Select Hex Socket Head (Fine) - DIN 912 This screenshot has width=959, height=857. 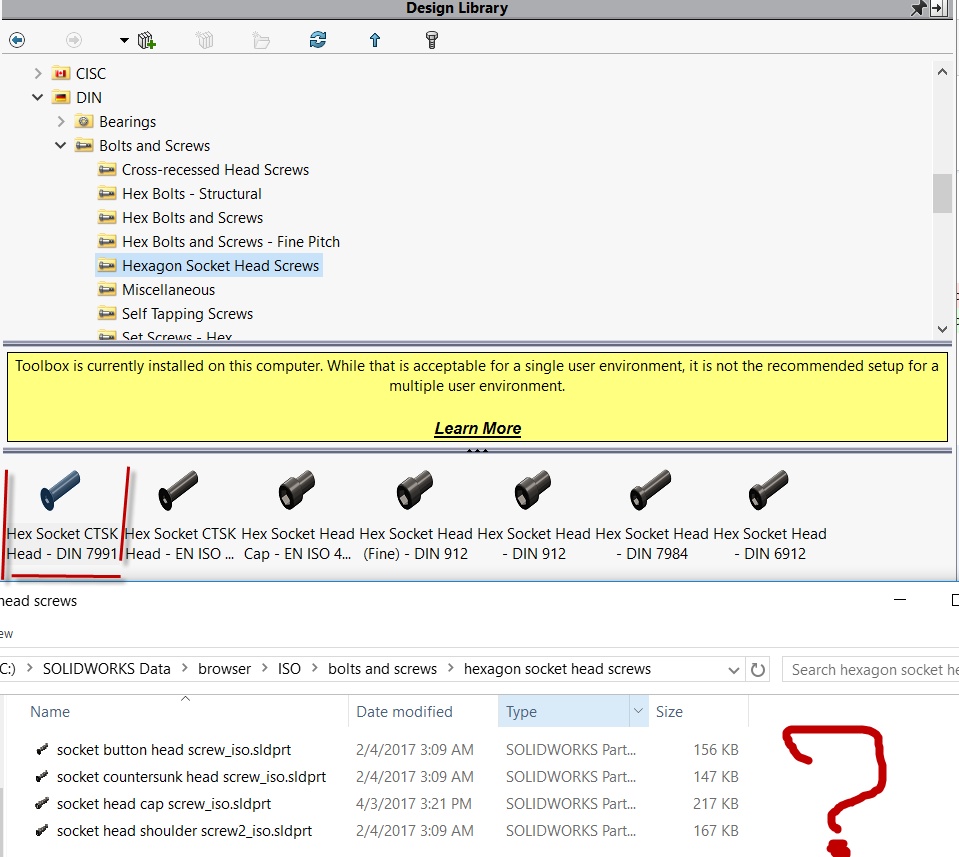click(x=416, y=517)
